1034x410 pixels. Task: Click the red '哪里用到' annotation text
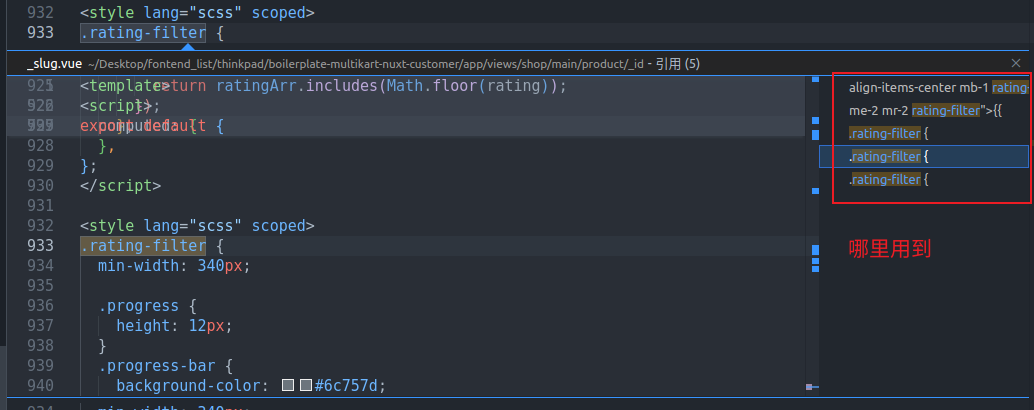(890, 249)
